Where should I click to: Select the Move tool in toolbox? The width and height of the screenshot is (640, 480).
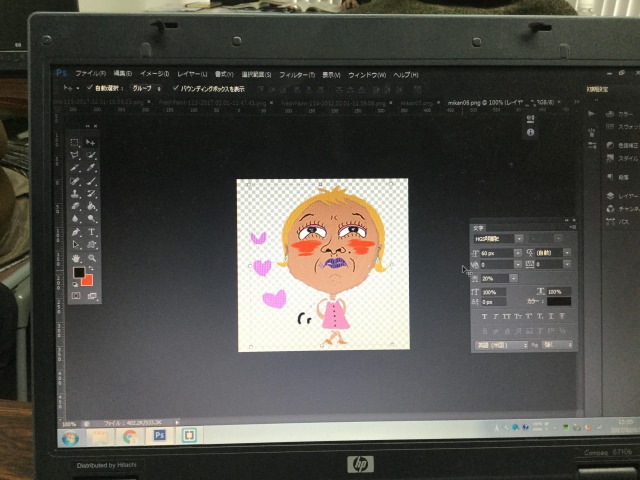91,143
